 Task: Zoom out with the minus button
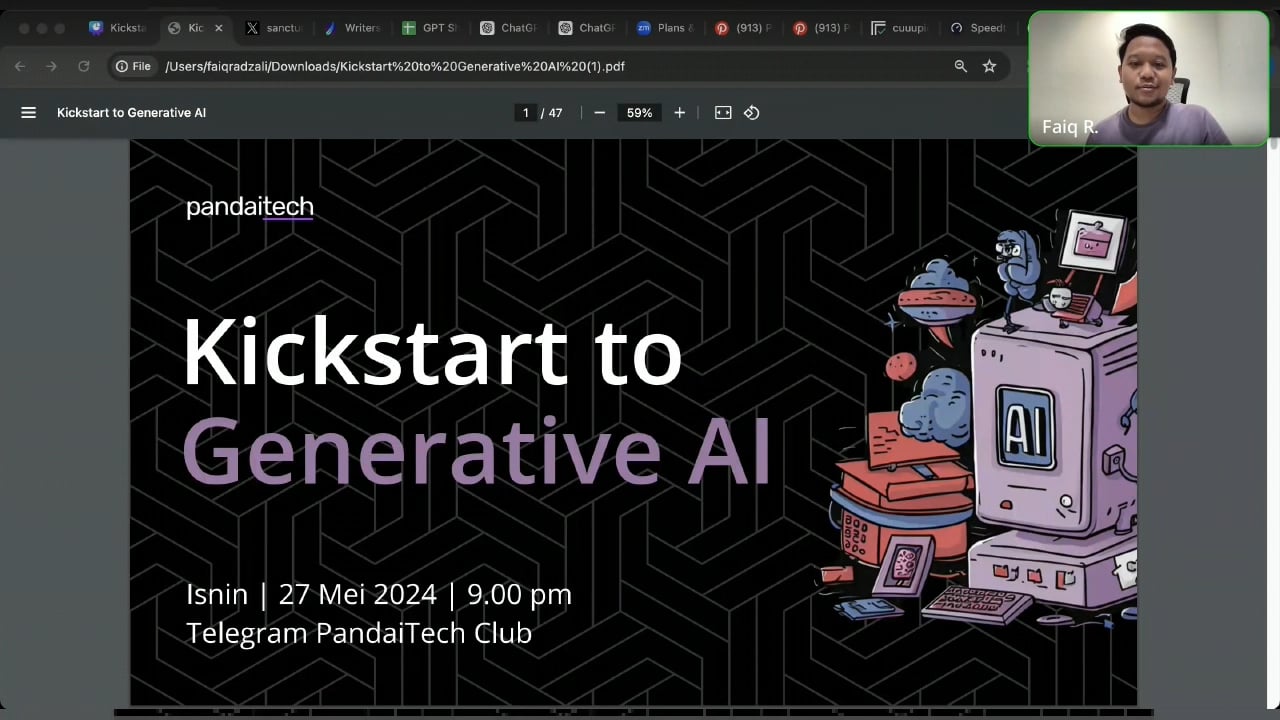pyautogui.click(x=599, y=113)
